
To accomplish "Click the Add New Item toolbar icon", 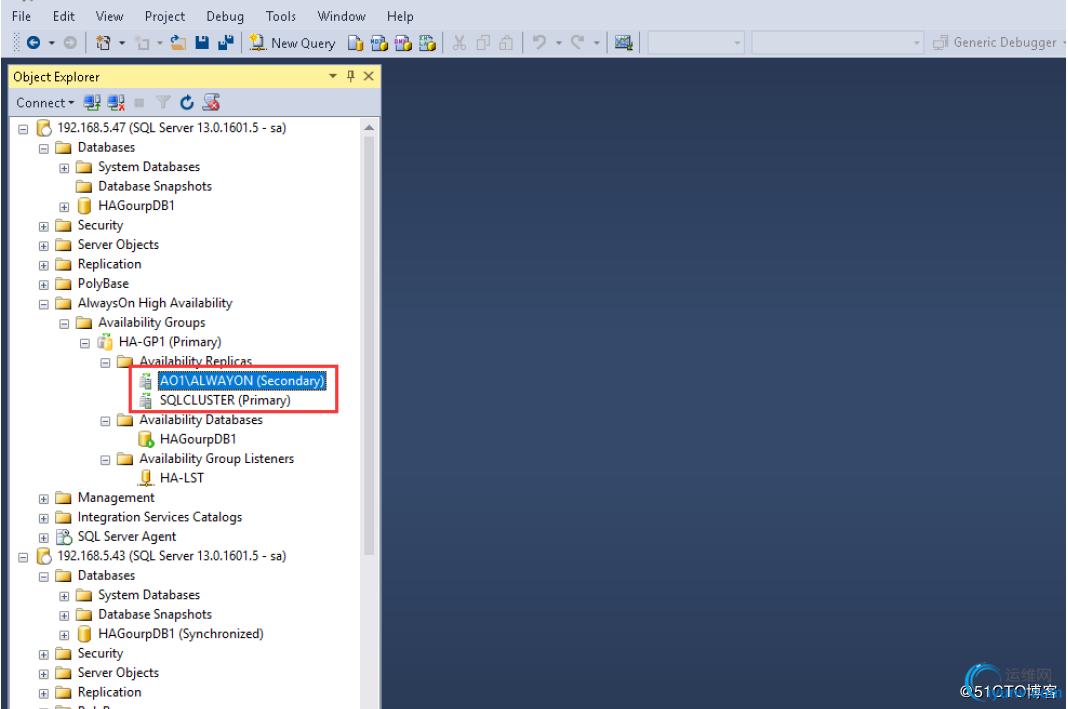I will pyautogui.click(x=142, y=43).
